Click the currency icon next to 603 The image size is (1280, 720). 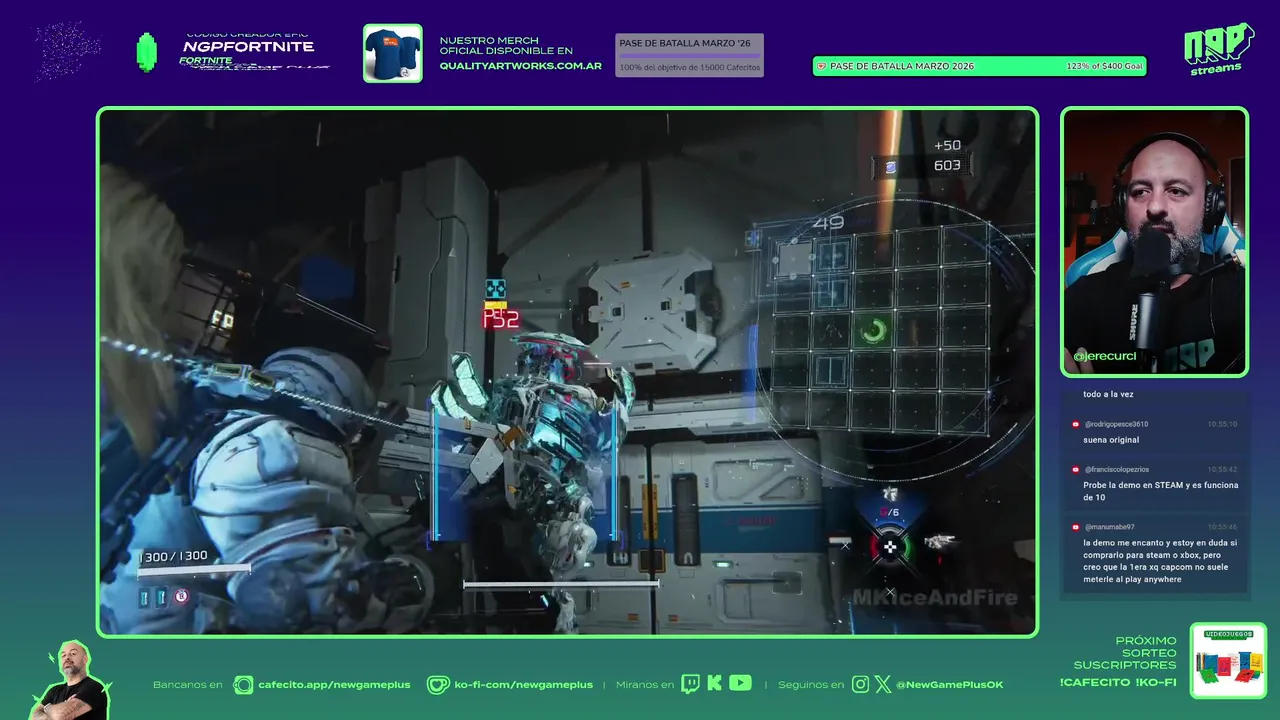click(890, 167)
